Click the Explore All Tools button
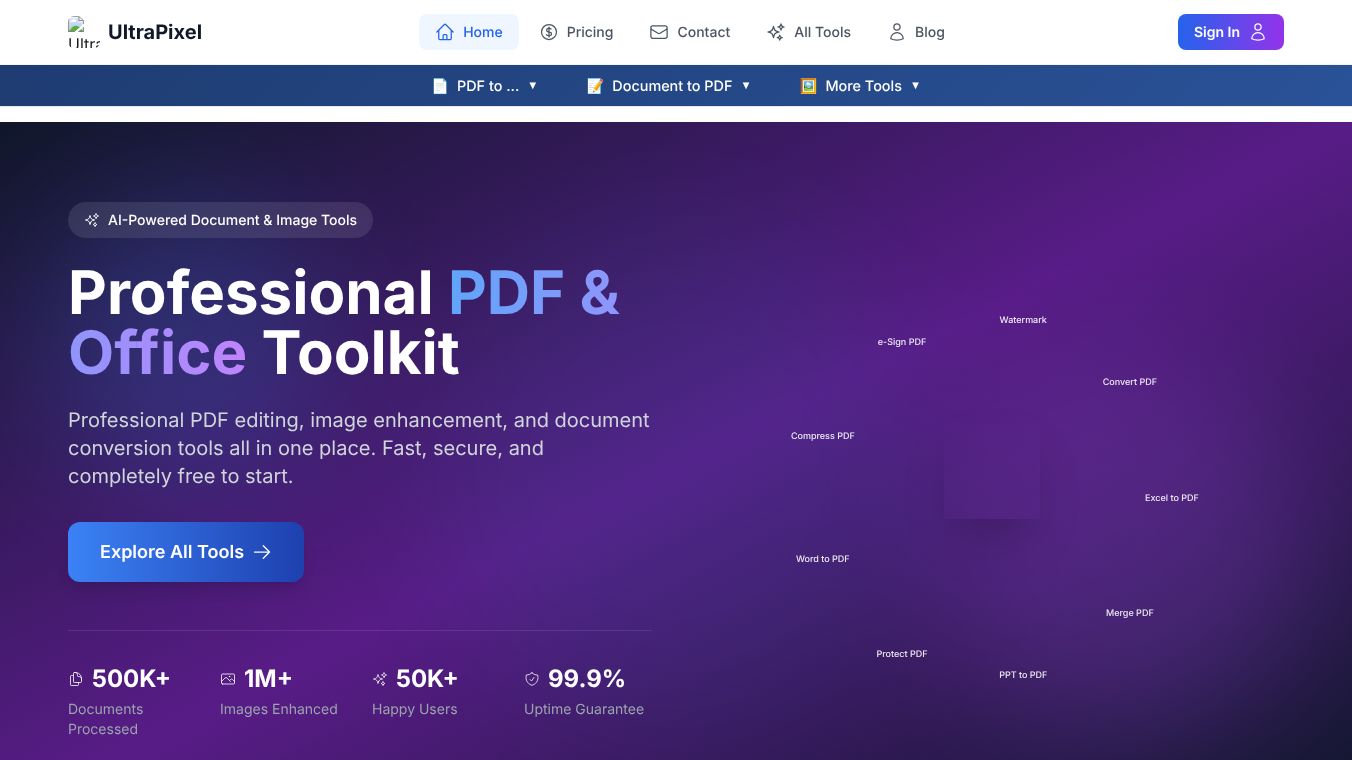Viewport: 1352px width, 760px height. [186, 552]
